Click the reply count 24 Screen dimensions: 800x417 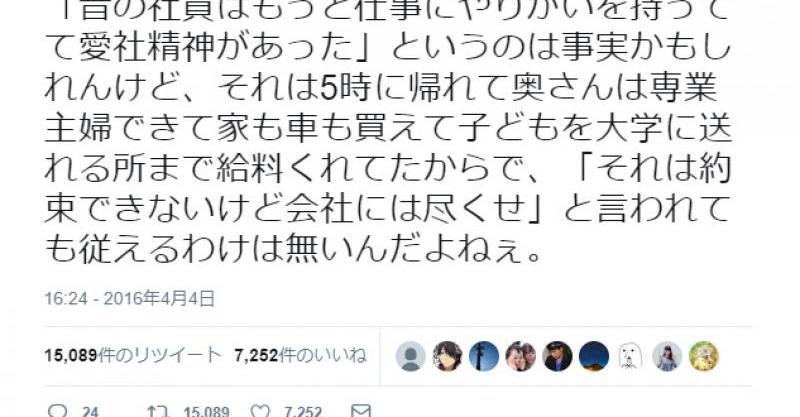point(90,412)
